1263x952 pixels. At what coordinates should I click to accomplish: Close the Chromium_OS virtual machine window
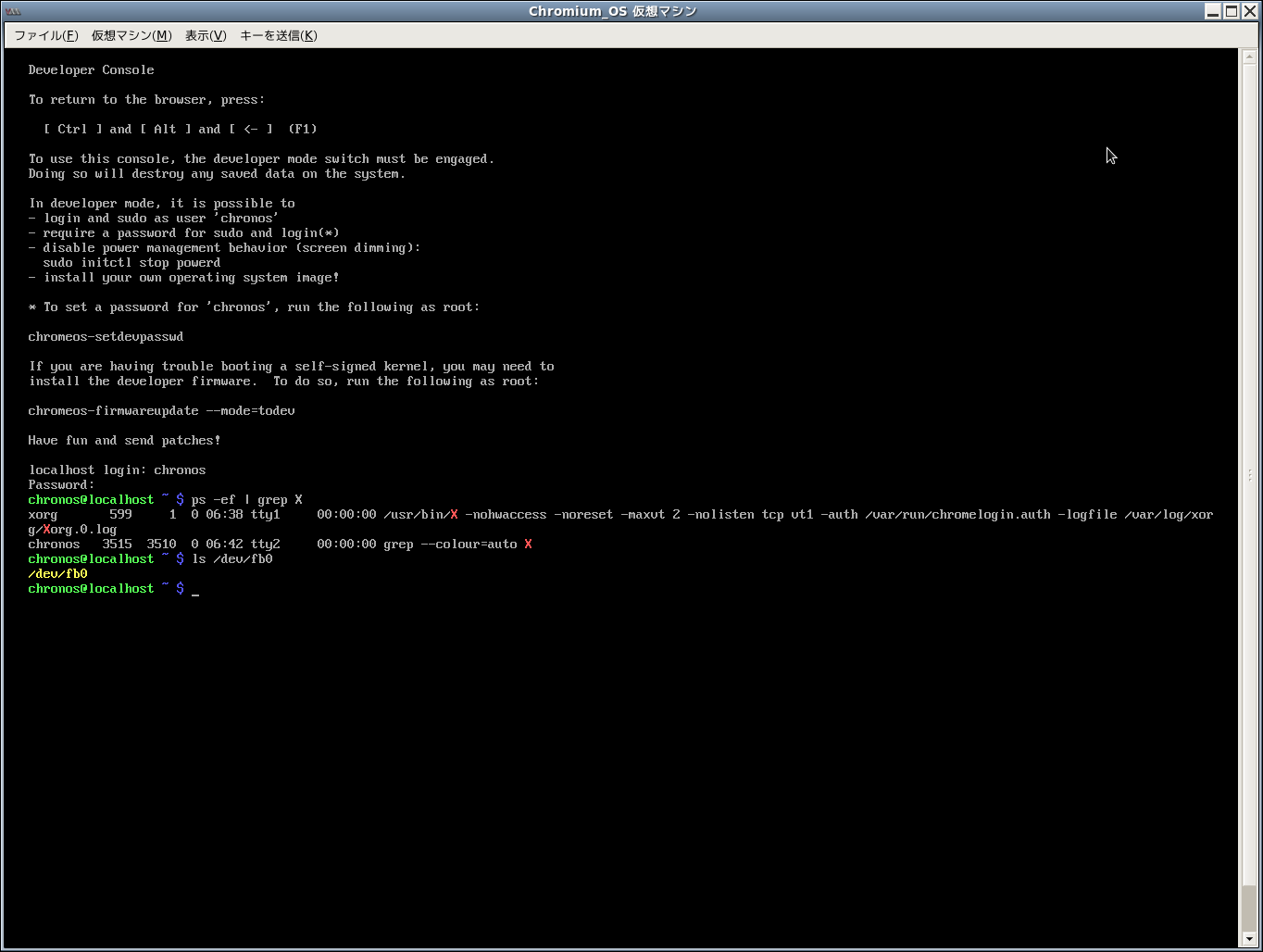pos(1250,11)
